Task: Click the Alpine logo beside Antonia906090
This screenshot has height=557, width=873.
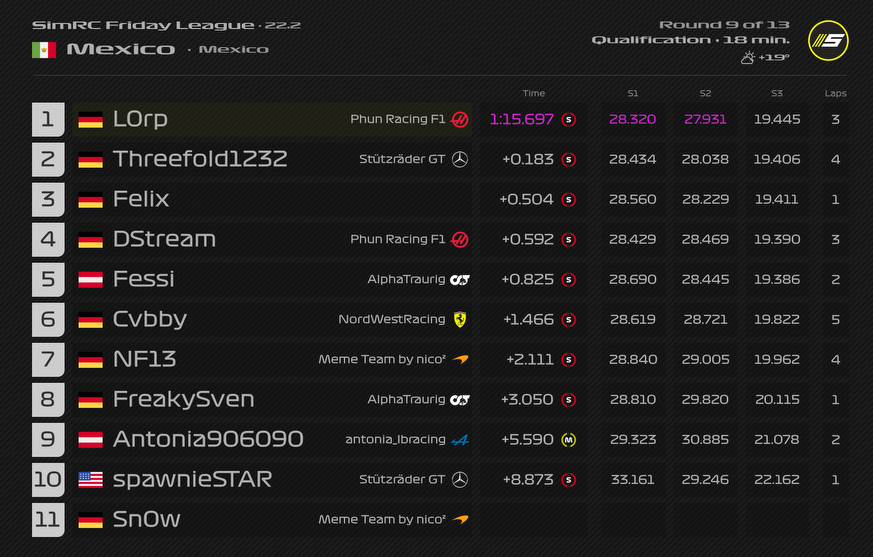Action: pyautogui.click(x=460, y=439)
